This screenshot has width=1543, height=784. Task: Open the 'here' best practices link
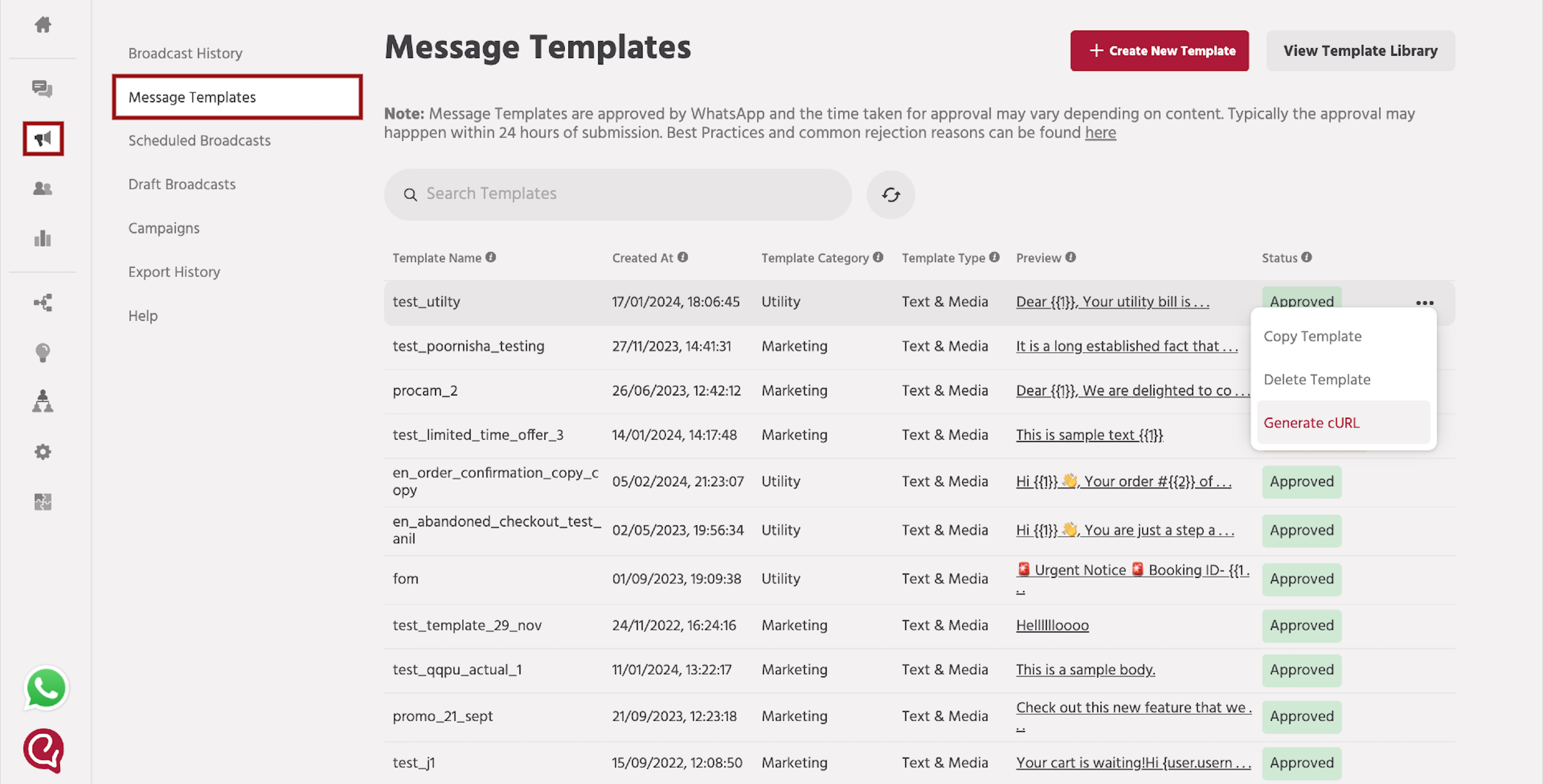click(1100, 132)
